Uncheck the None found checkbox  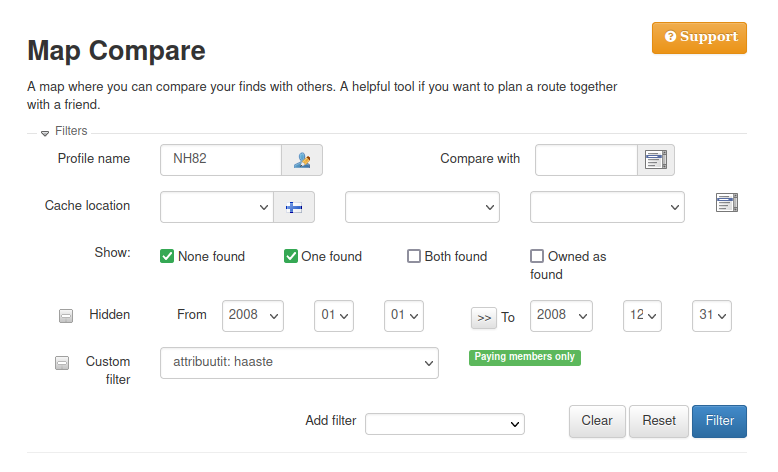[x=167, y=256]
